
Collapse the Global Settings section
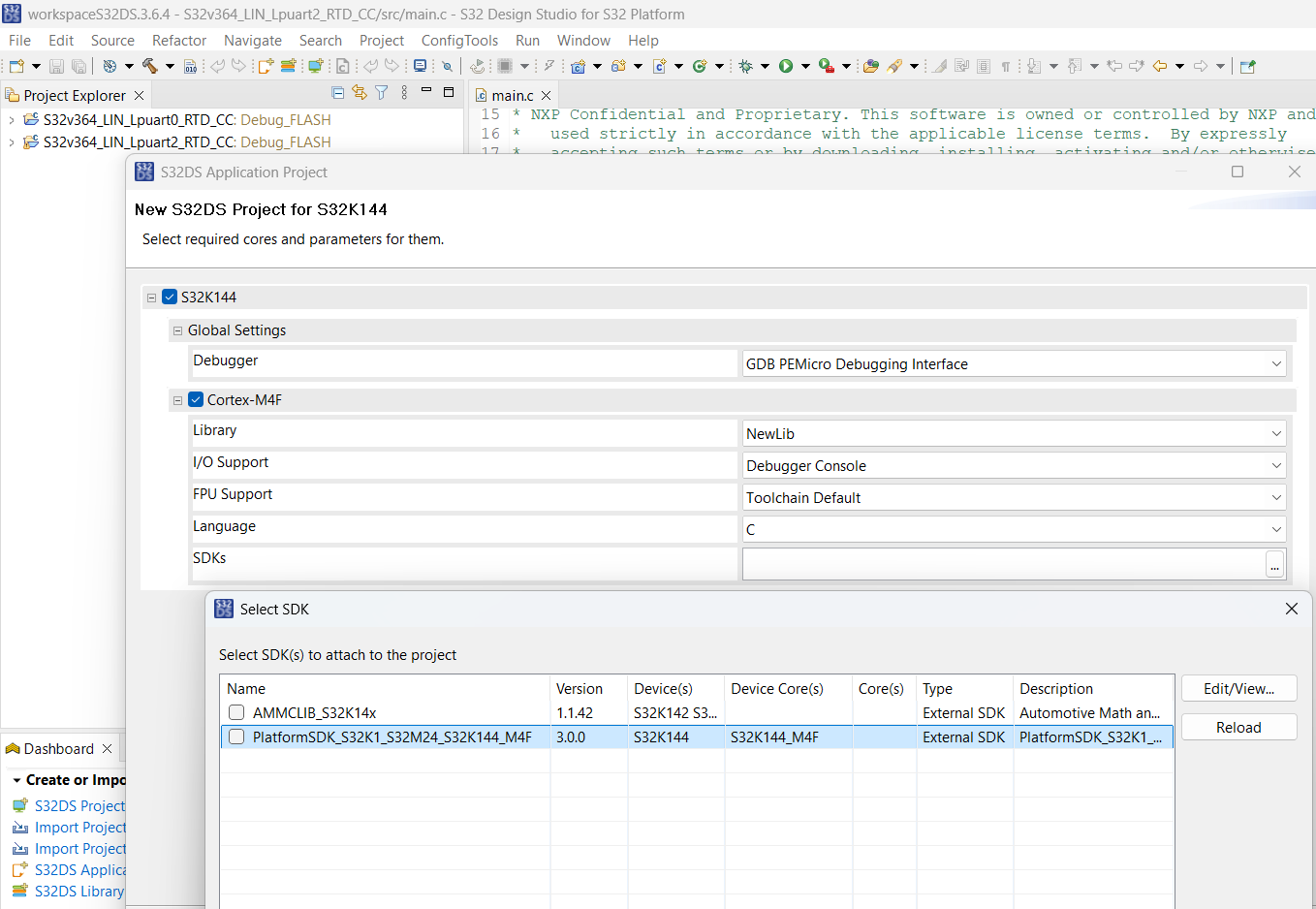pyautogui.click(x=177, y=330)
